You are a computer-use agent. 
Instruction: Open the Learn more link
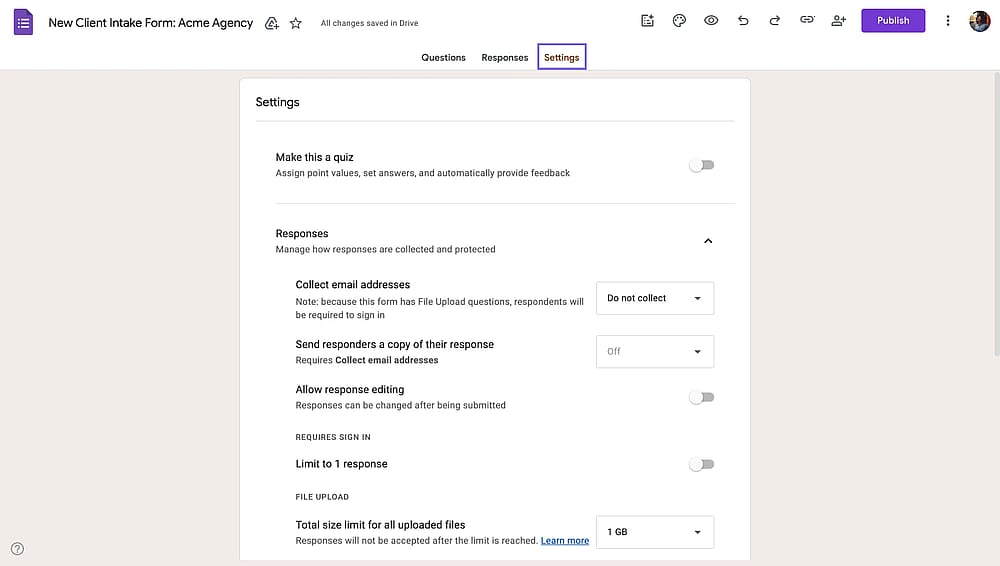(564, 540)
